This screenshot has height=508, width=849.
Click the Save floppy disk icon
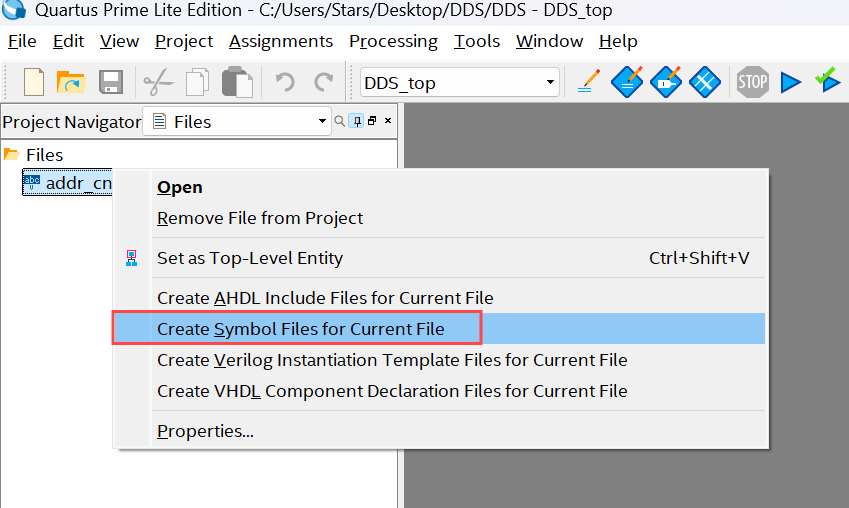click(111, 82)
